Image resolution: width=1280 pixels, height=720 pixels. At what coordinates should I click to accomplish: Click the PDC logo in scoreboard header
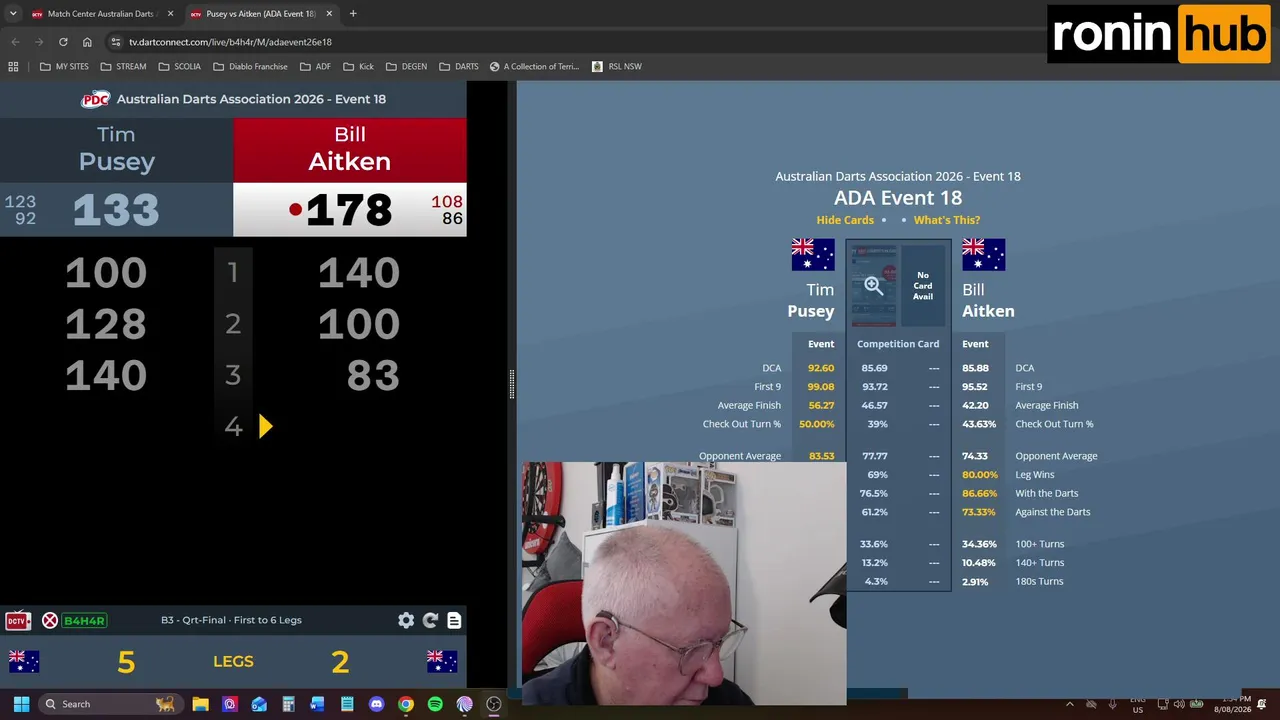click(x=96, y=99)
